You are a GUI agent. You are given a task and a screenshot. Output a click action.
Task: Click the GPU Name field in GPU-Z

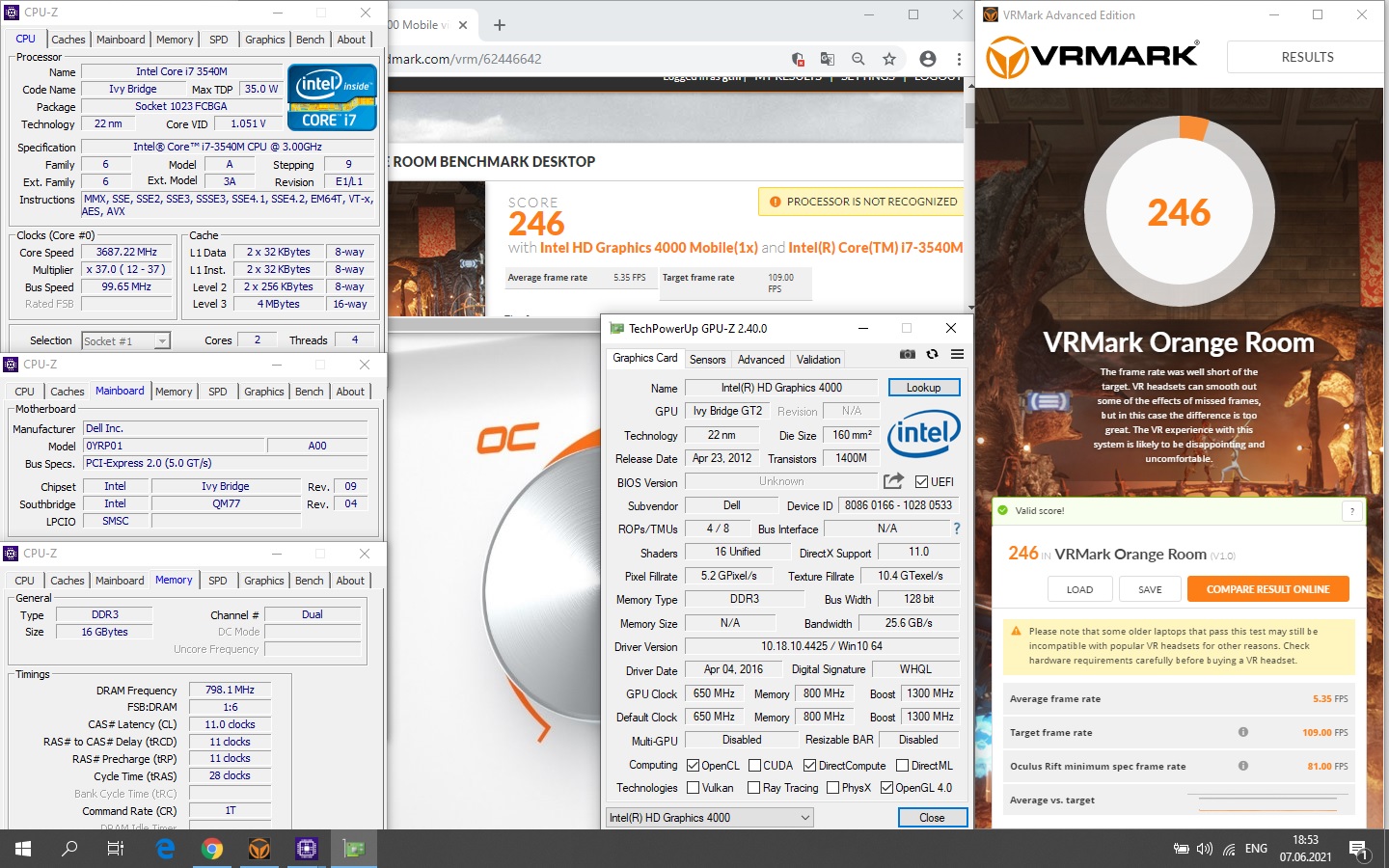click(x=781, y=388)
